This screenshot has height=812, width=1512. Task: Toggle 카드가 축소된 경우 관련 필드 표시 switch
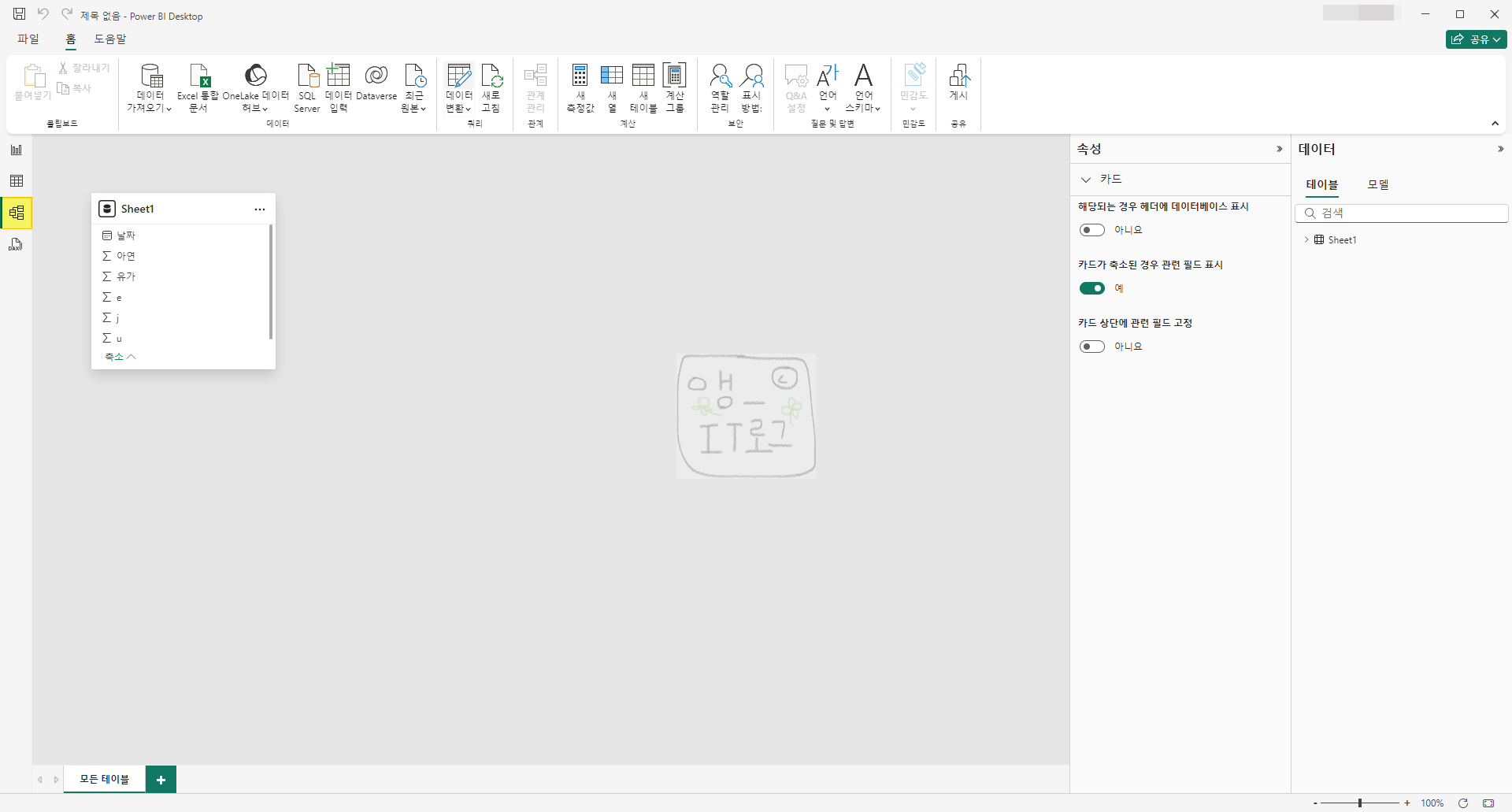pyautogui.click(x=1092, y=288)
